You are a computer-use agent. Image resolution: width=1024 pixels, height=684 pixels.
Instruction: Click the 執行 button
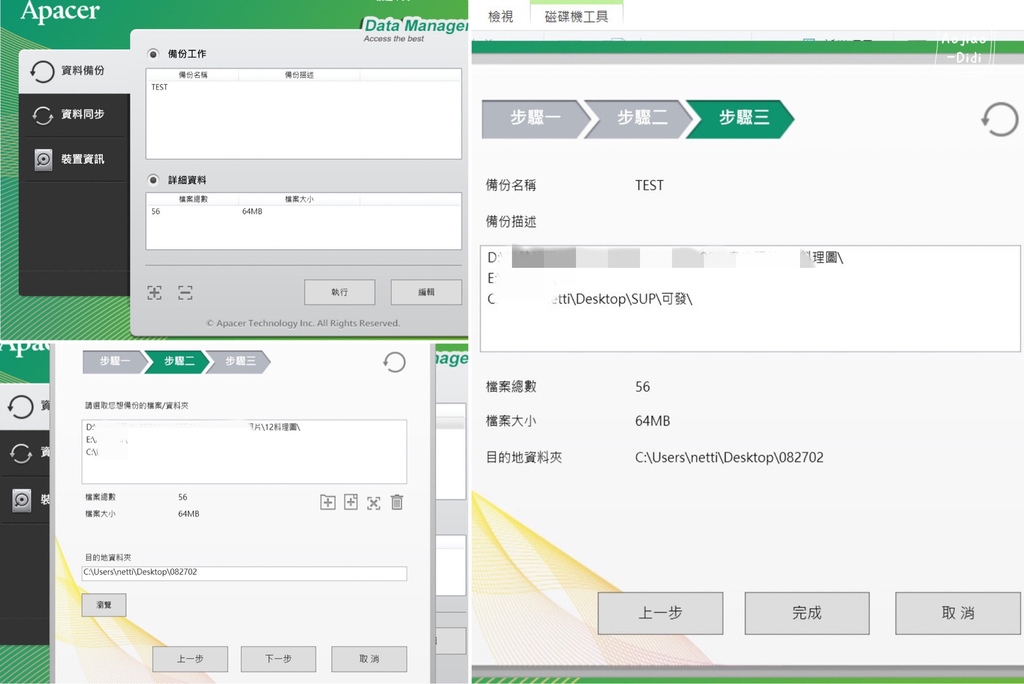[340, 292]
